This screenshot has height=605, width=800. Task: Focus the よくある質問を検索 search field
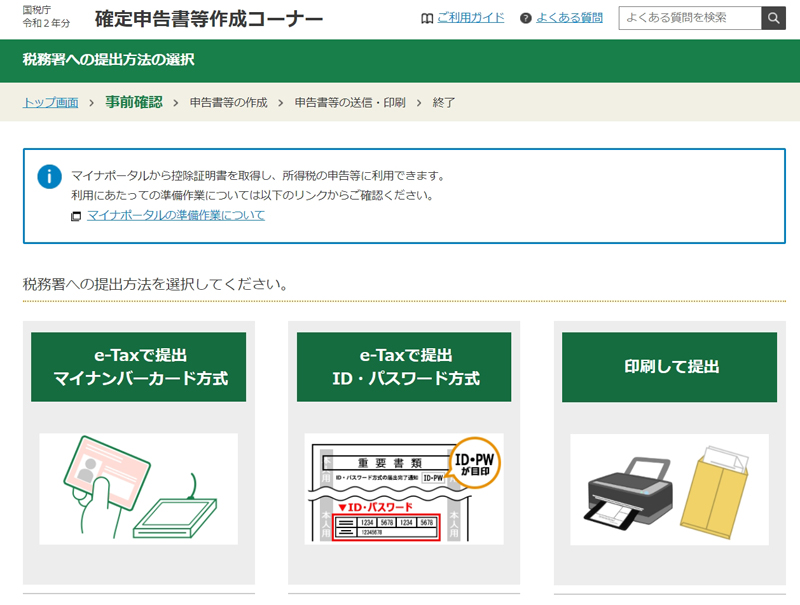pos(690,18)
